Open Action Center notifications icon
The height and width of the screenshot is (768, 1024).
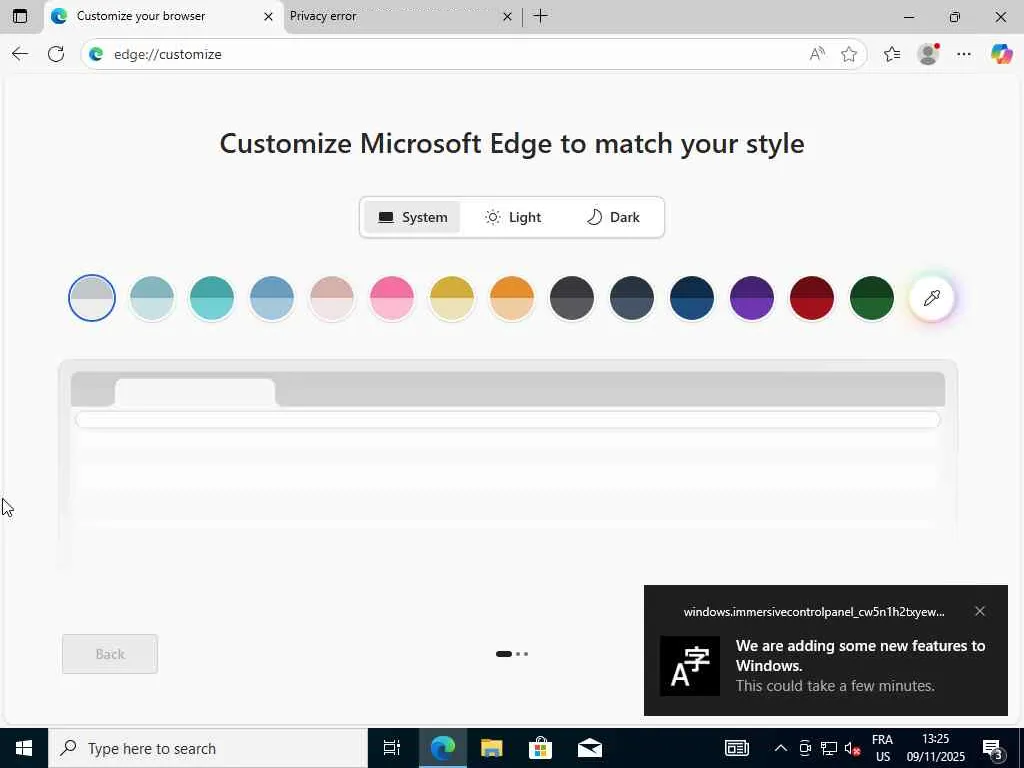tap(993, 748)
